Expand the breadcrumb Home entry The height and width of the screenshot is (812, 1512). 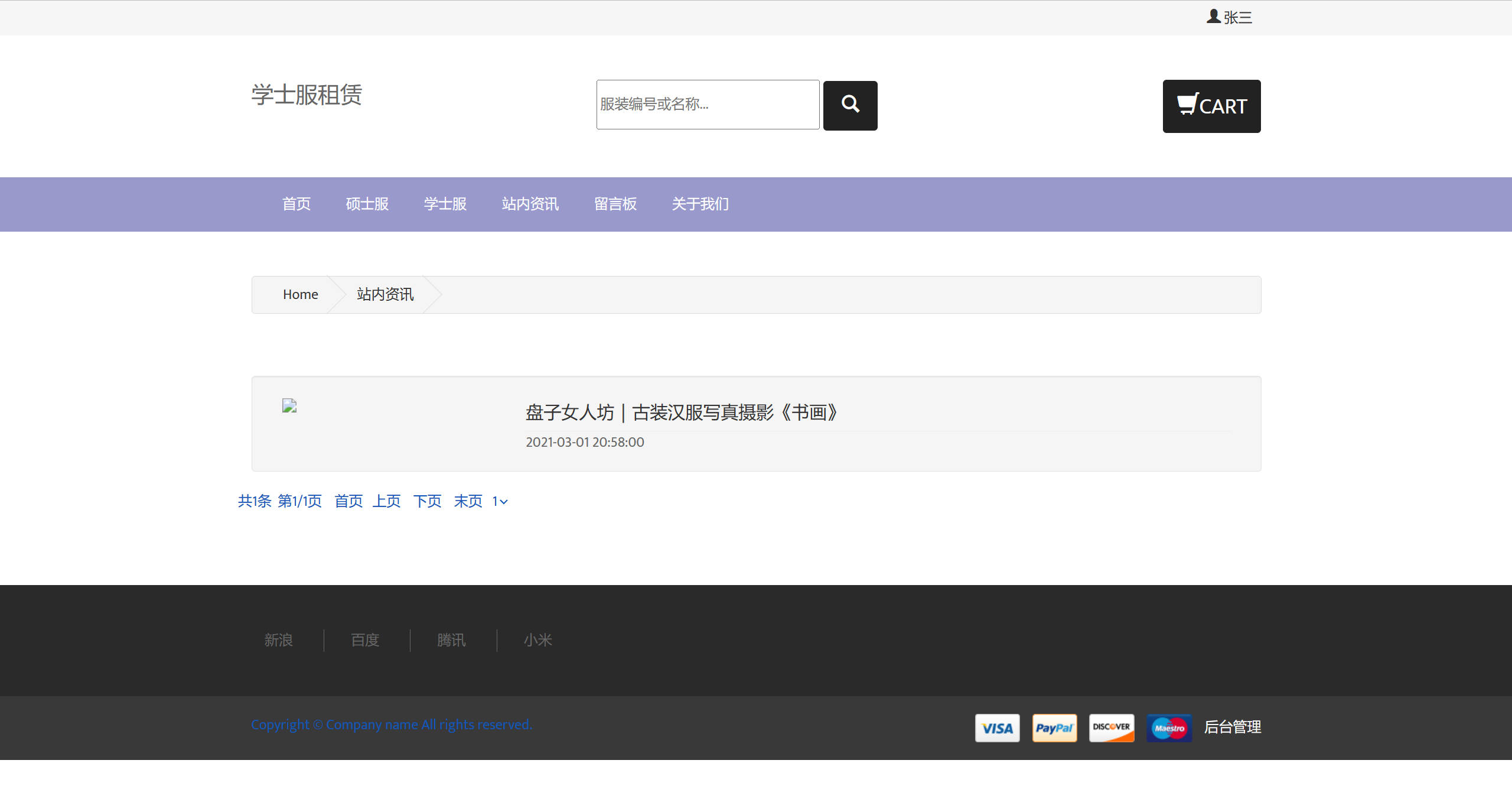300,294
